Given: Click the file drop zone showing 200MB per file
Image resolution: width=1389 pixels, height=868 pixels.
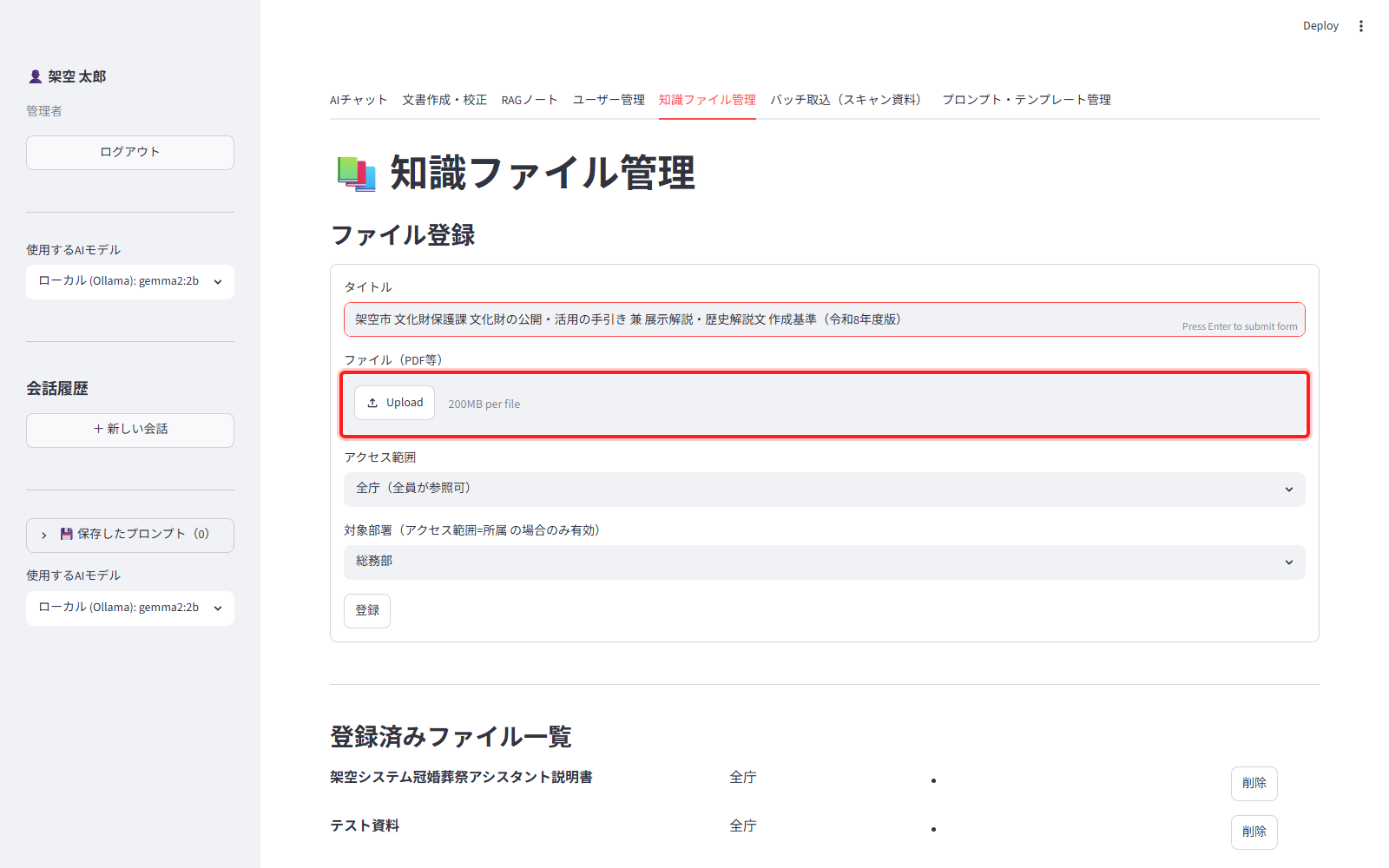Looking at the screenshot, I should [825, 404].
